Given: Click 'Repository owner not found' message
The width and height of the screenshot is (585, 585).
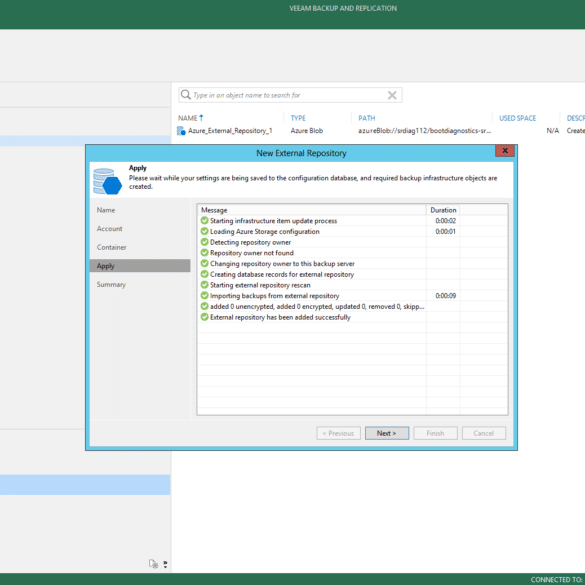Looking at the screenshot, I should pyautogui.click(x=252, y=253).
